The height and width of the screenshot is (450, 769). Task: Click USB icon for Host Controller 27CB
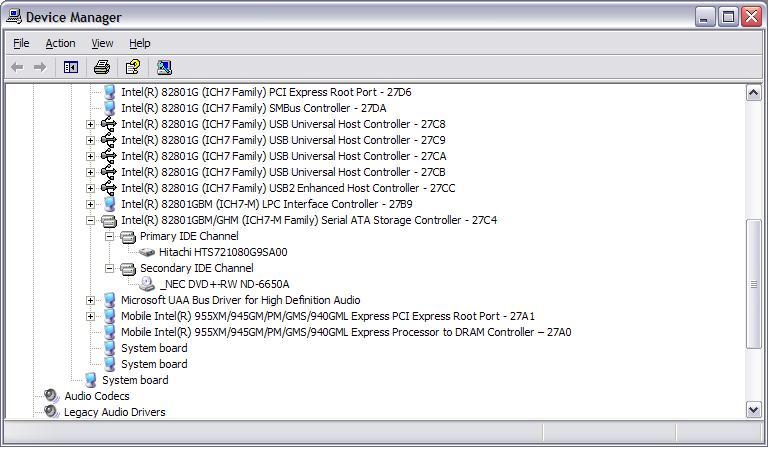tap(108, 172)
